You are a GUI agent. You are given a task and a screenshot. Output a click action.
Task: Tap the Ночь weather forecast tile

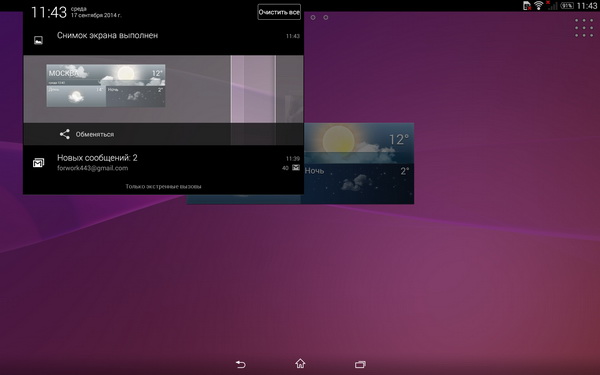pos(359,184)
